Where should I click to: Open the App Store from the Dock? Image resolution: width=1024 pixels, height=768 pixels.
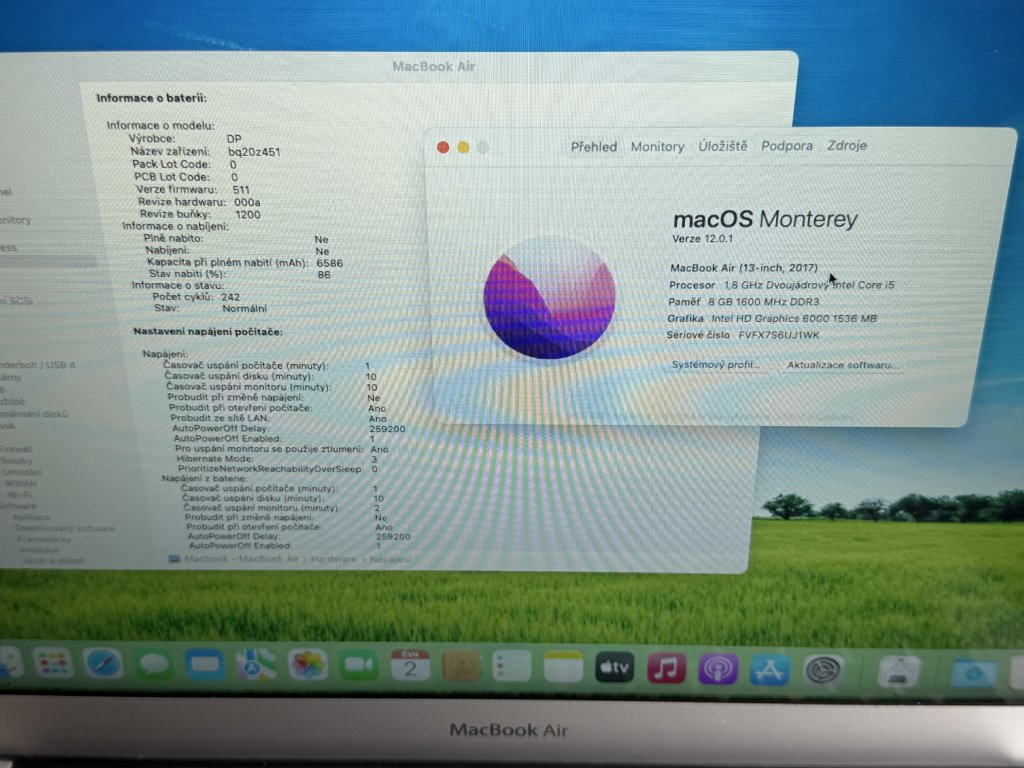pyautogui.click(x=770, y=670)
